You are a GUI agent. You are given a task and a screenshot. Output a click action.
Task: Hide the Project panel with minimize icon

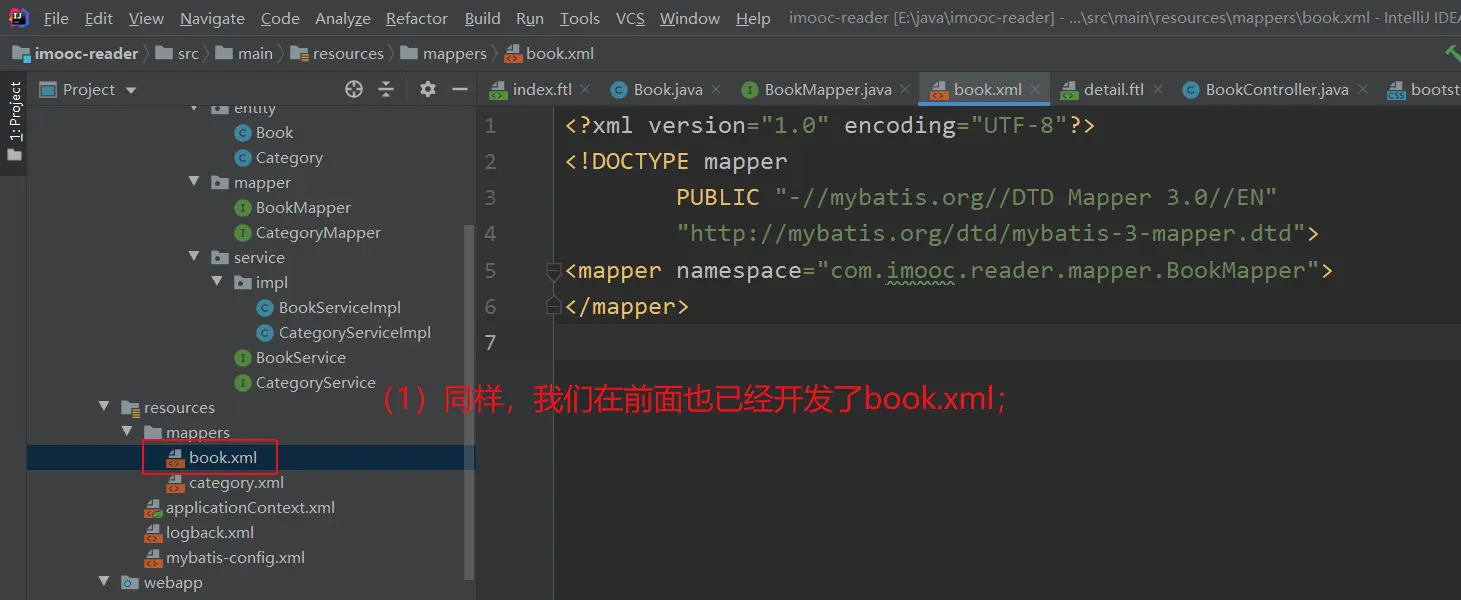[x=460, y=90]
